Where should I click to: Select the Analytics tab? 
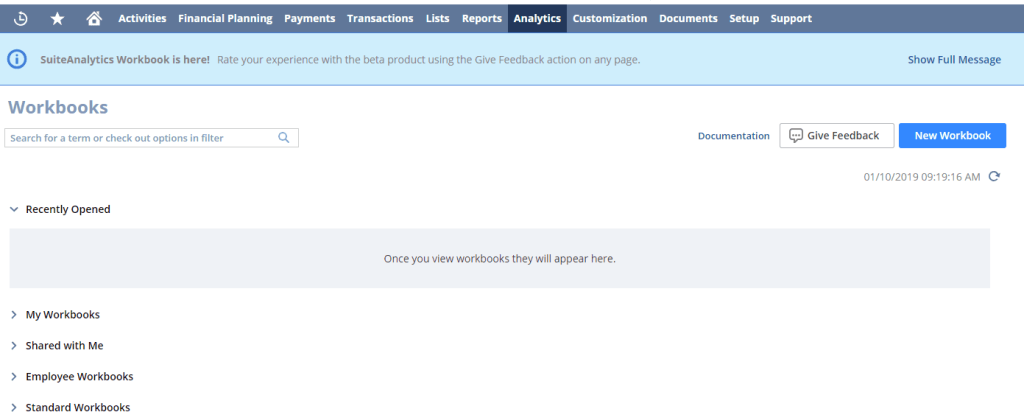coord(537,18)
